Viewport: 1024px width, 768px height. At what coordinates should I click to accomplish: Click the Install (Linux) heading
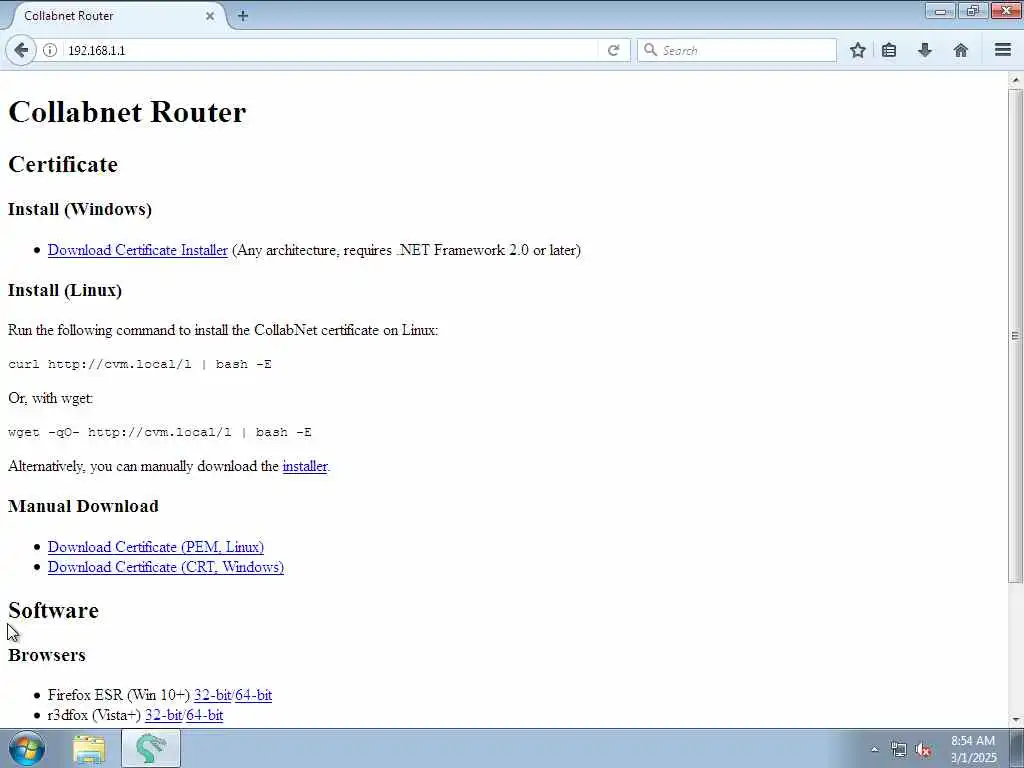65,290
